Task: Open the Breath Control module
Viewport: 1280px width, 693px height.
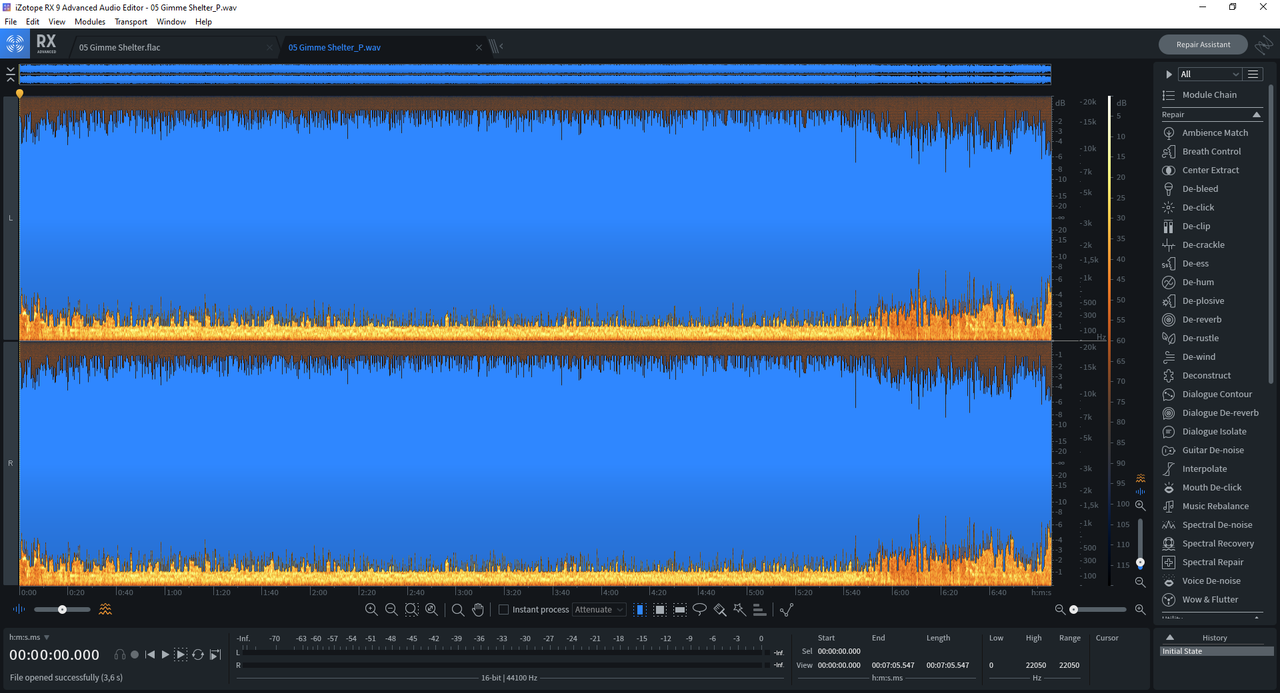Action: [x=1202, y=151]
